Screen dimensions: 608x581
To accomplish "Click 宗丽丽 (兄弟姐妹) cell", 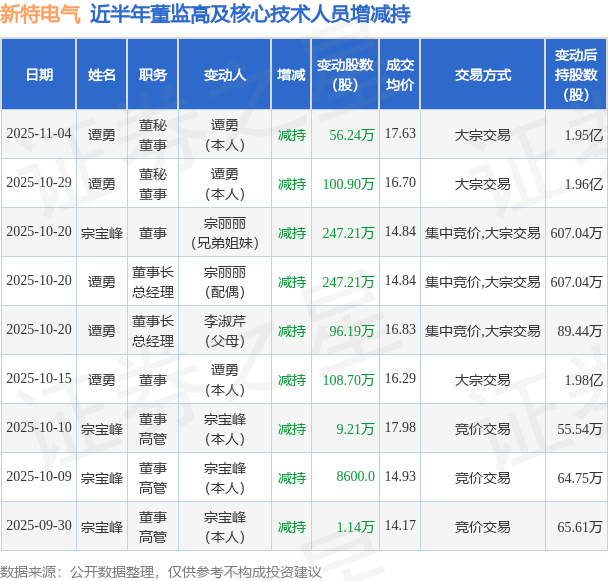I will (x=225, y=233).
